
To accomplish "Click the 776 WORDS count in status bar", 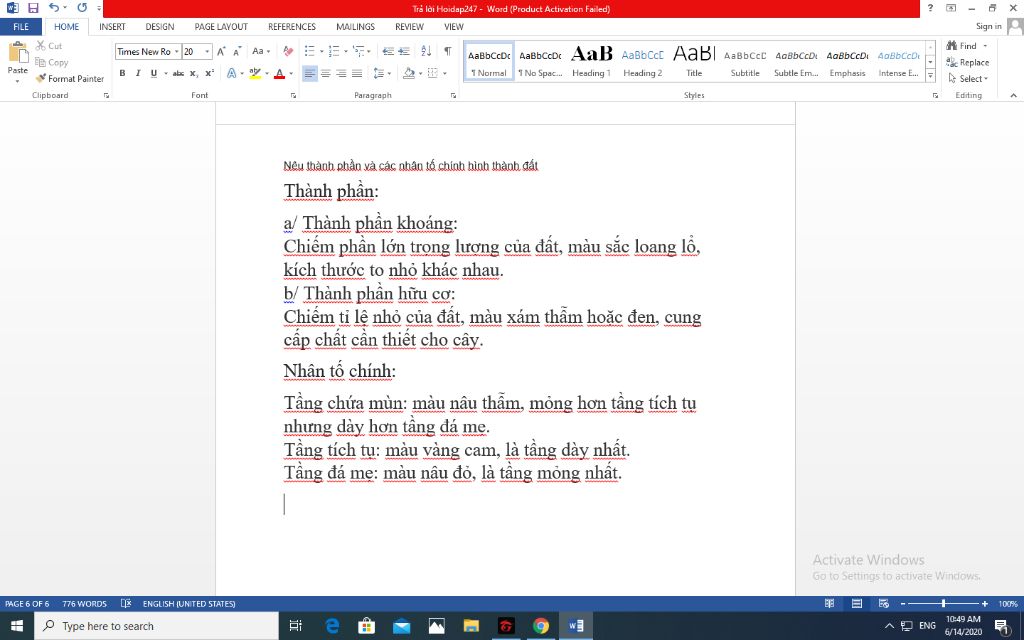I will (x=84, y=603).
